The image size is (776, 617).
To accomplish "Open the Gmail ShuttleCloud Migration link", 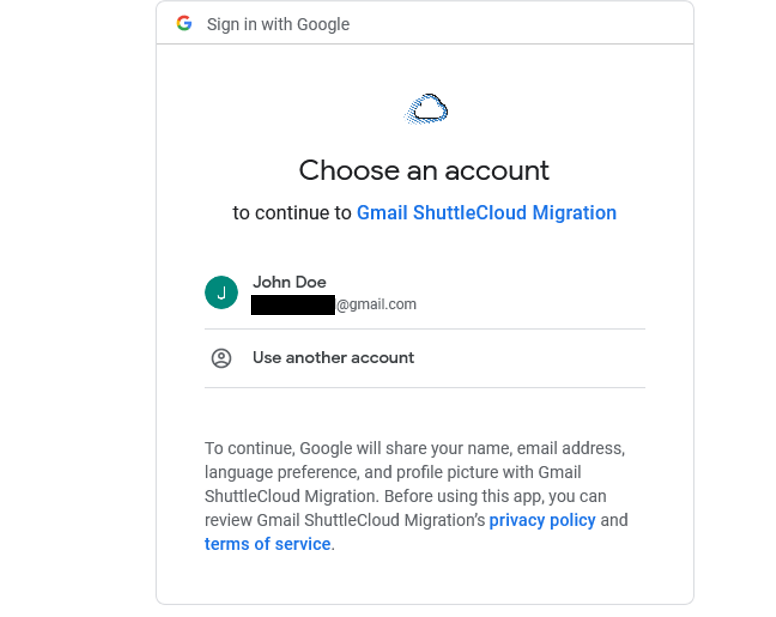I will (x=486, y=213).
